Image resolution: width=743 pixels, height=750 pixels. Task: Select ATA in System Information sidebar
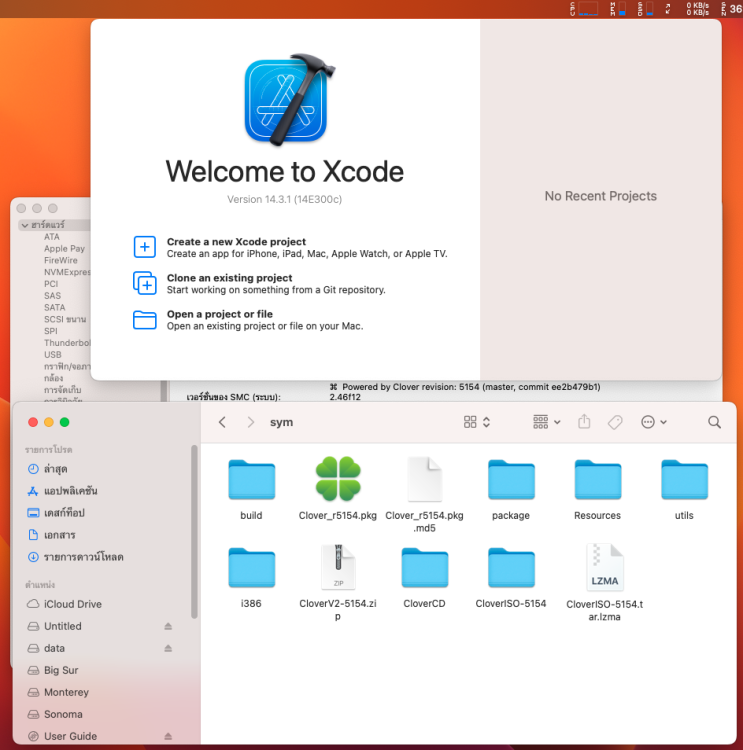tap(52, 237)
